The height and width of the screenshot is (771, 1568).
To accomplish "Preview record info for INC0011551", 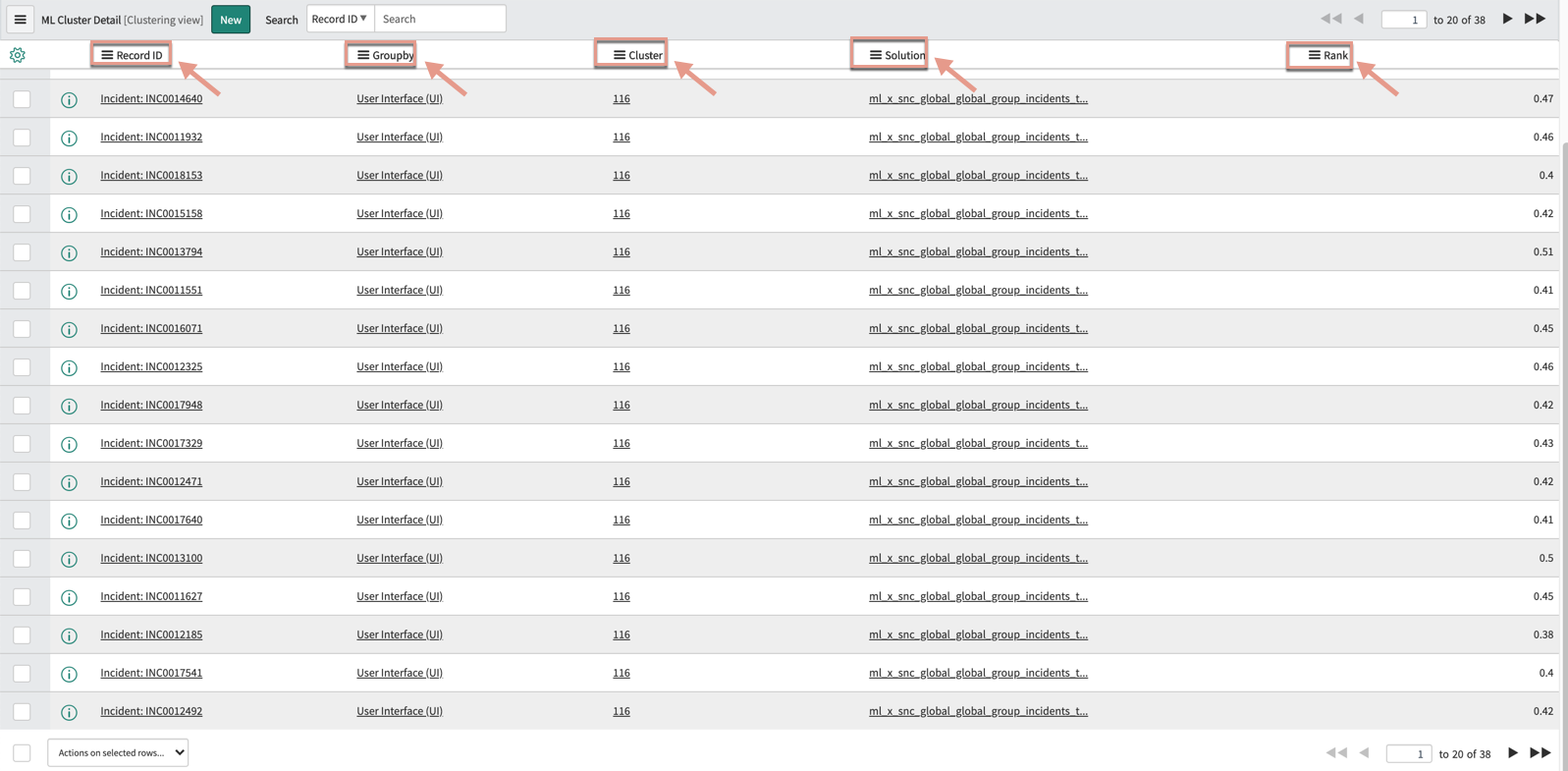I will pos(69,291).
